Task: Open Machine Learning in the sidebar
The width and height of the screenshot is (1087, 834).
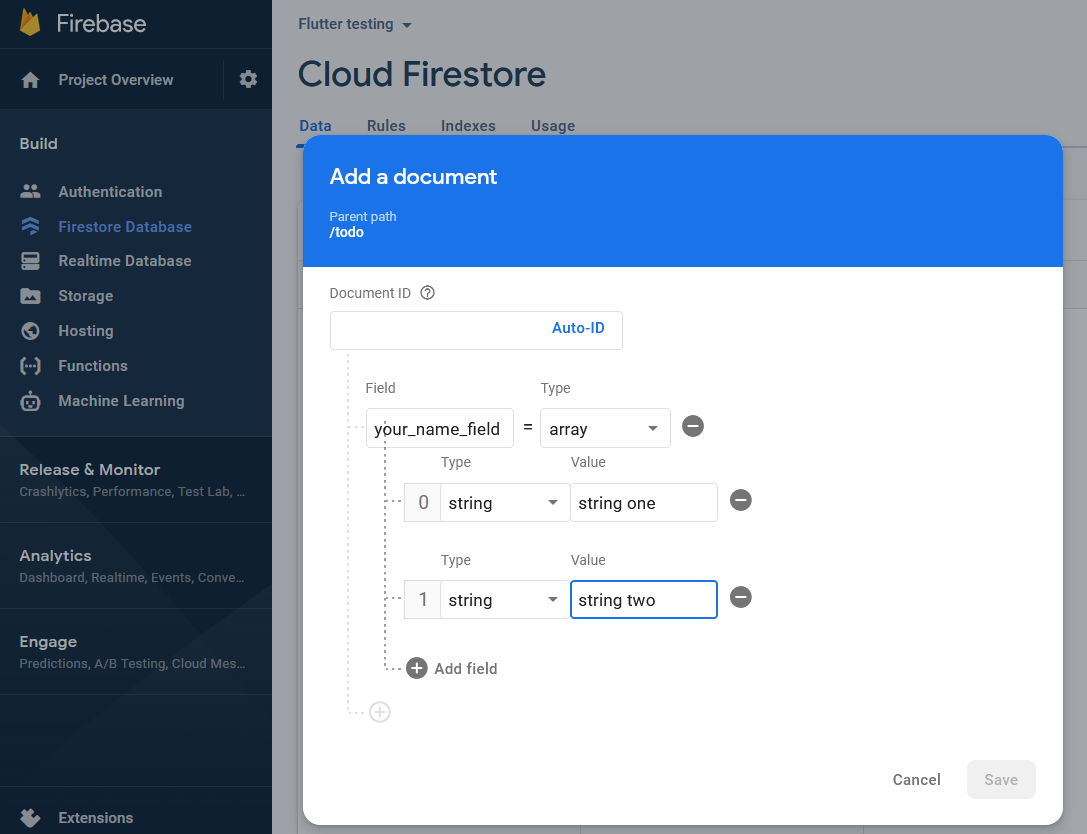Action: (x=121, y=401)
